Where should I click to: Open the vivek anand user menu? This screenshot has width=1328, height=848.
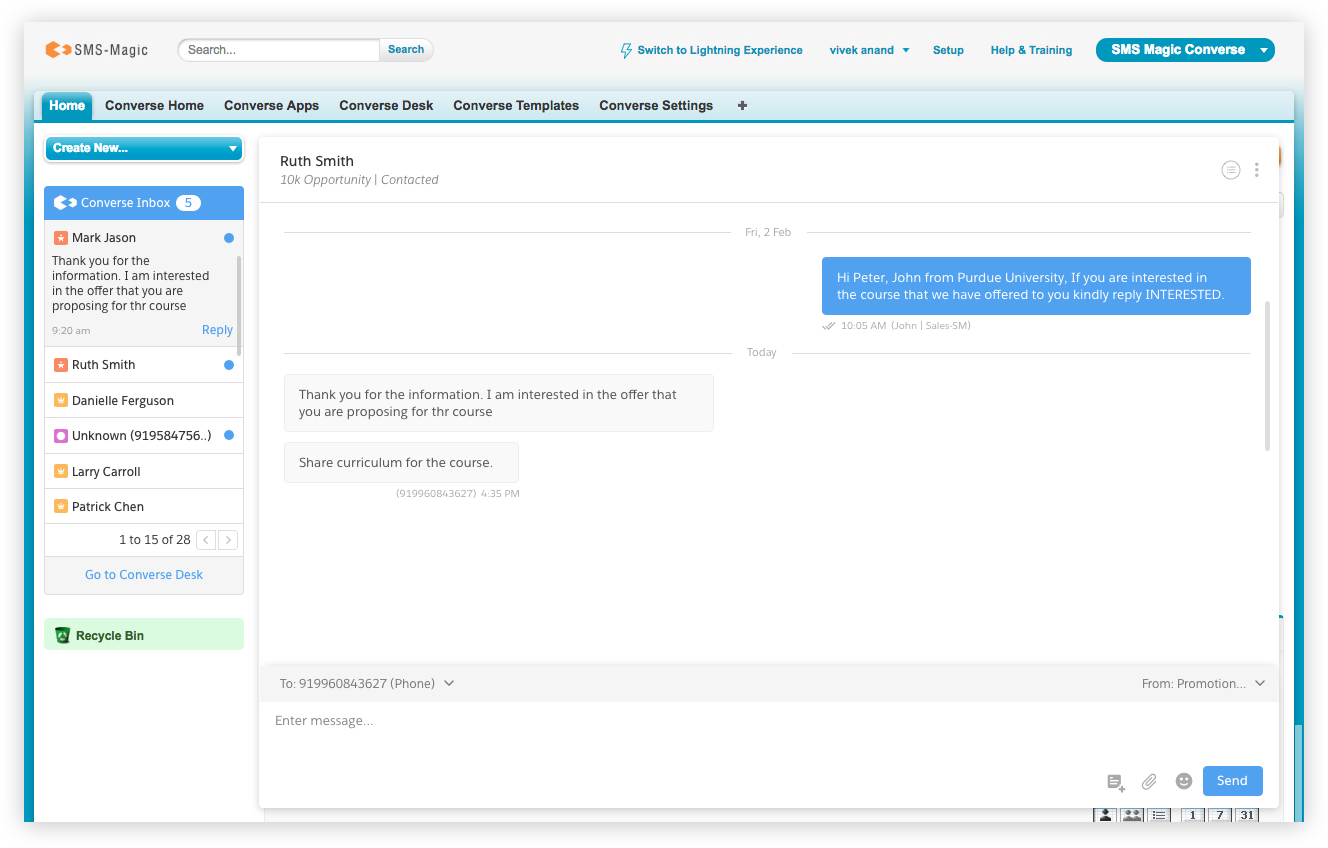pyautogui.click(x=869, y=50)
